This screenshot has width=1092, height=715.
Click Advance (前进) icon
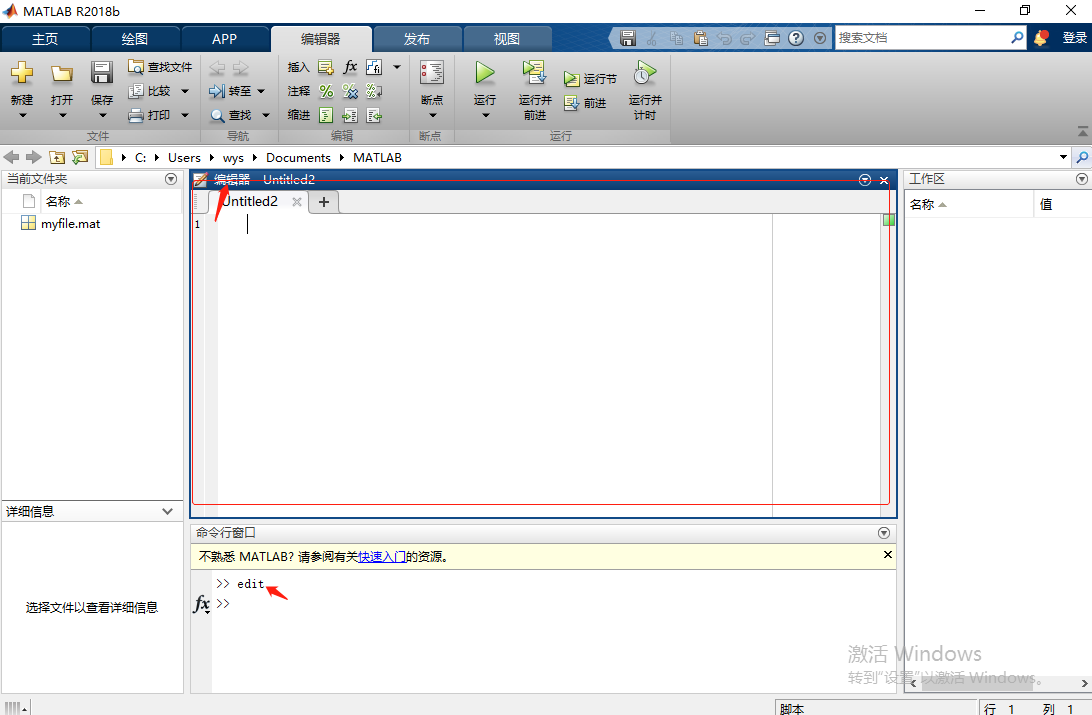pos(571,103)
